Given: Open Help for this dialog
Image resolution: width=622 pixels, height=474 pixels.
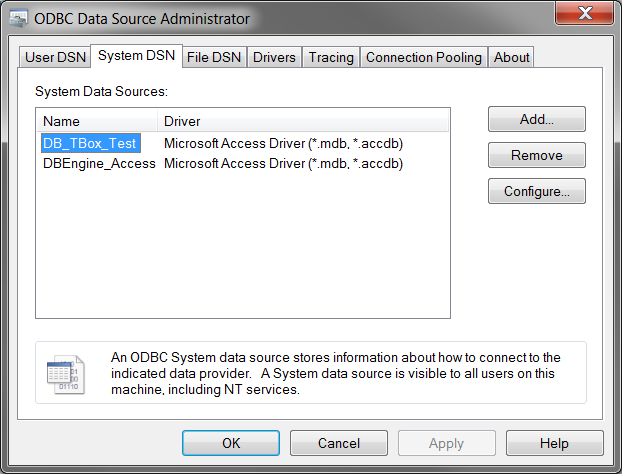Looking at the screenshot, I should tap(554, 443).
